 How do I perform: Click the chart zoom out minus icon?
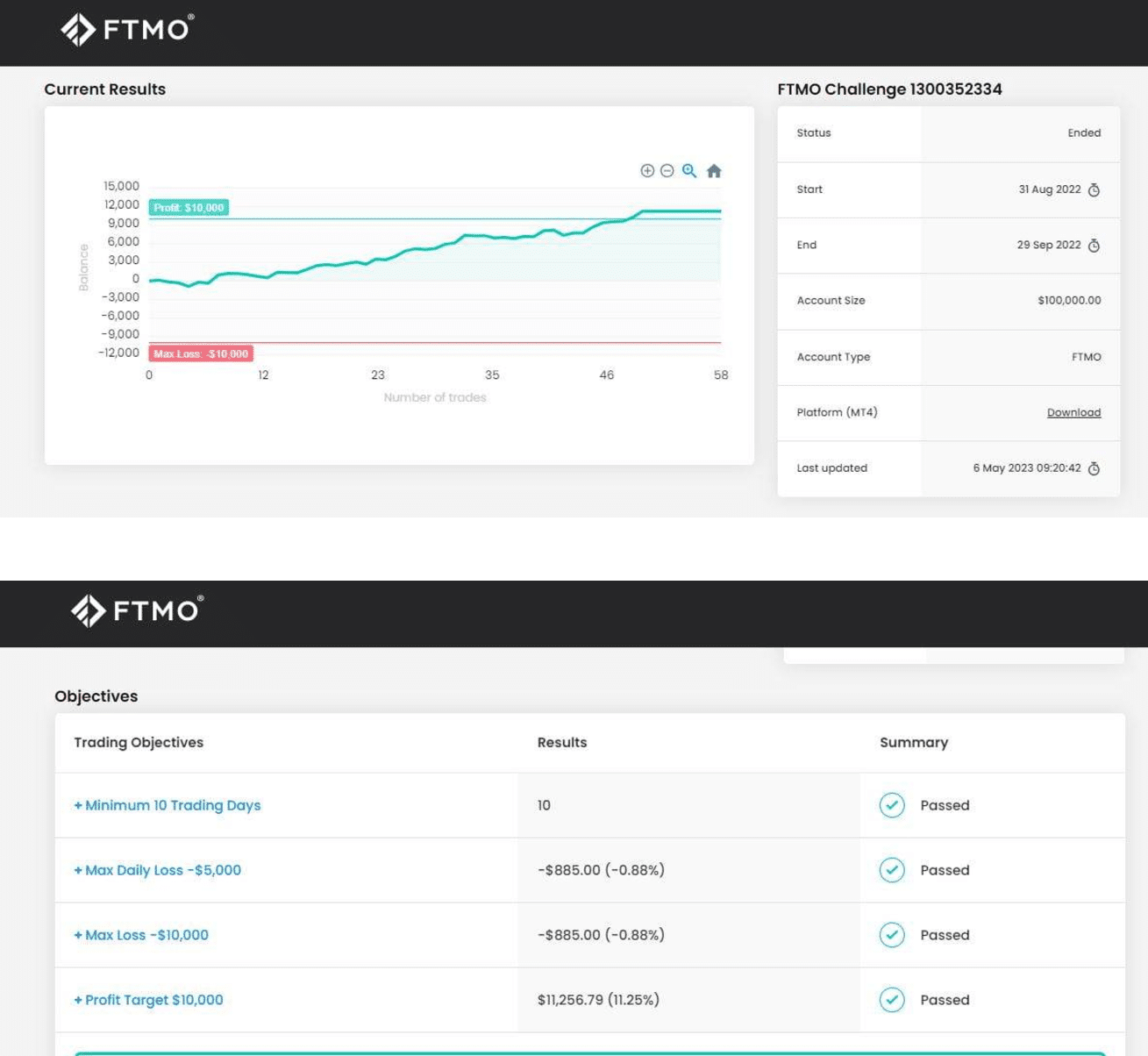tap(667, 171)
